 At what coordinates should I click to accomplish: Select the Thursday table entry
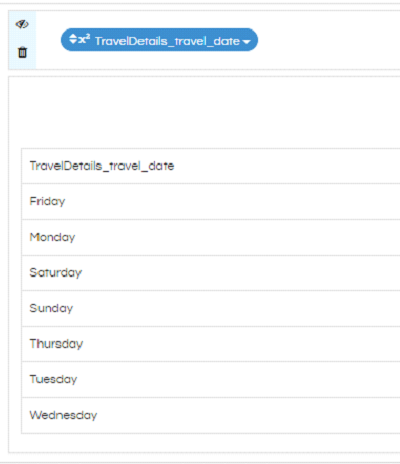[211, 344]
